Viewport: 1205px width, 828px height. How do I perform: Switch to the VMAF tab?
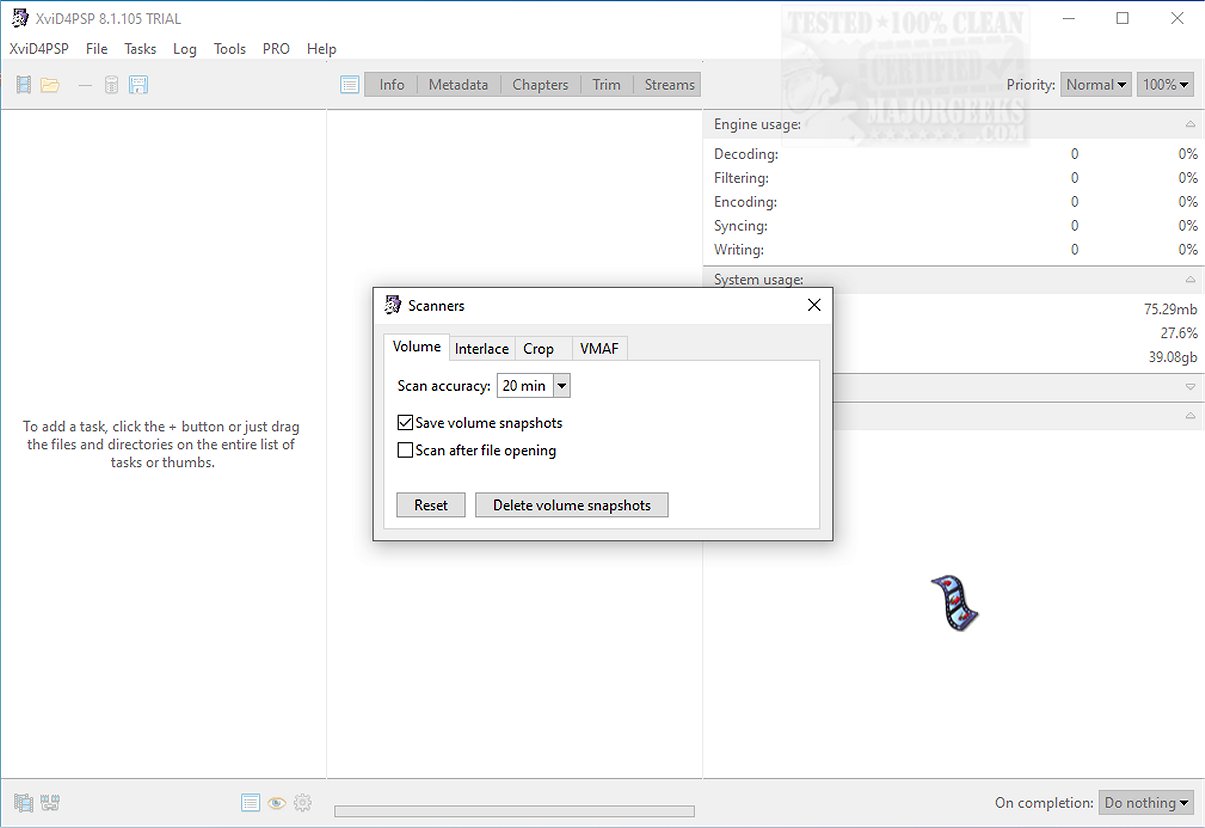(x=599, y=348)
